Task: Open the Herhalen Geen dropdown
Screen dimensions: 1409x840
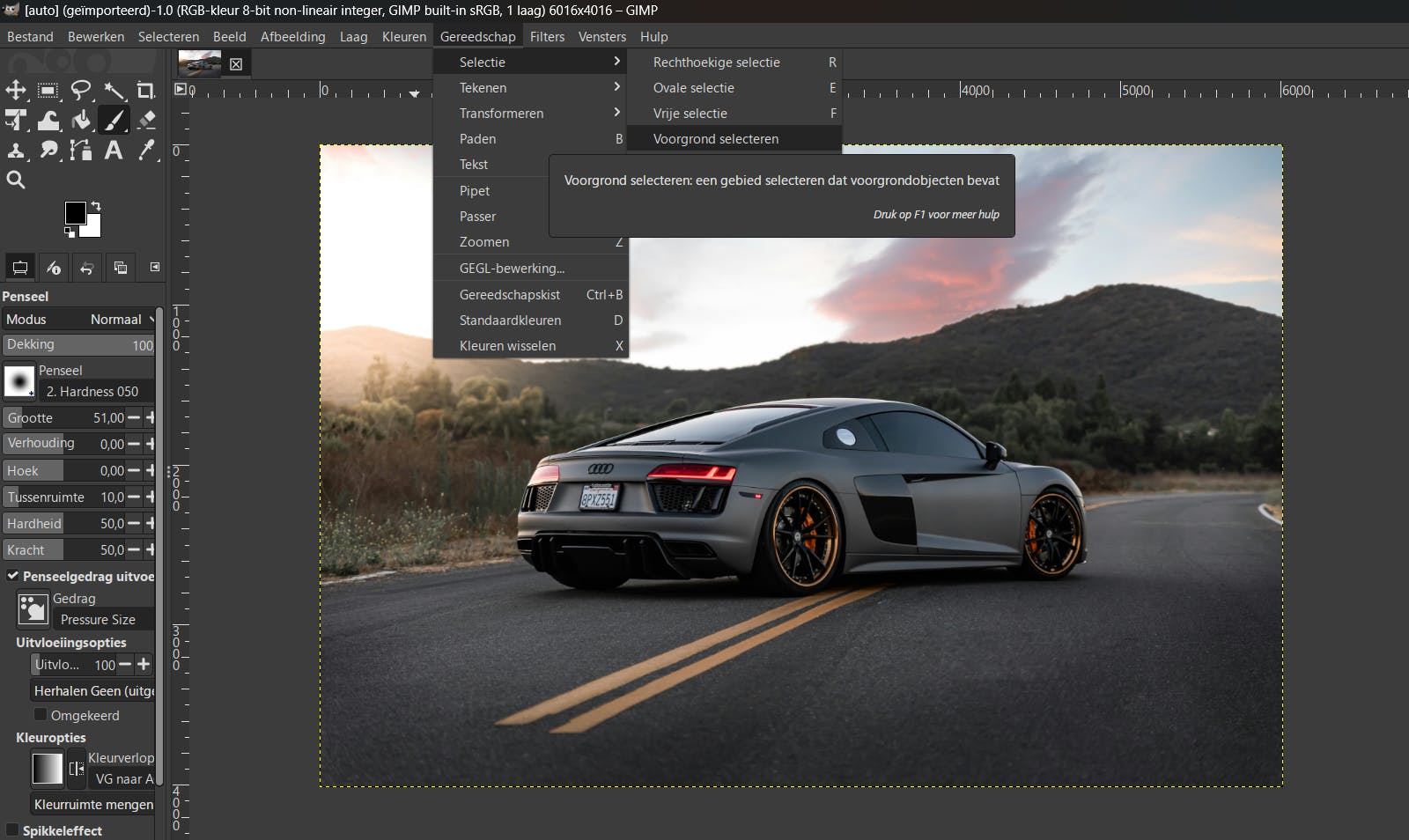Action: (92, 691)
